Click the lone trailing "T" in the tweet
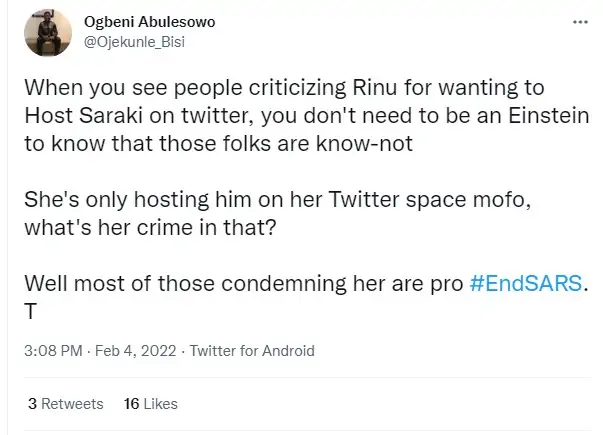603x435 pixels. [33, 308]
